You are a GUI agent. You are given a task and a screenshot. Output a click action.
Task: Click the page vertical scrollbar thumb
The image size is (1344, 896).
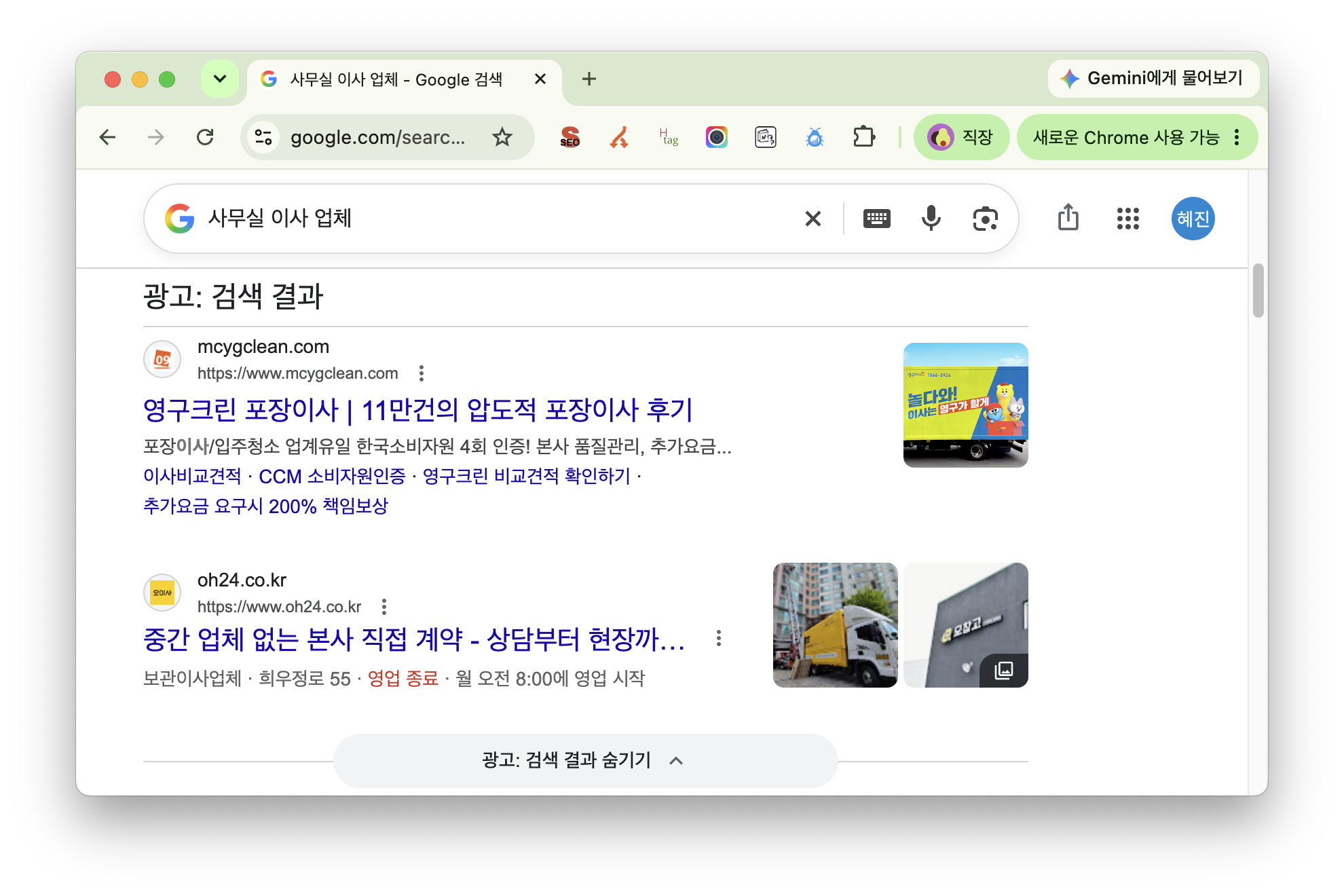(1258, 291)
